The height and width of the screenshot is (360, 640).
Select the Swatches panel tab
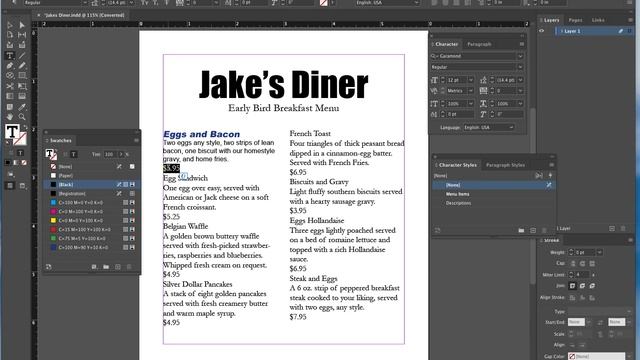tap(60, 140)
